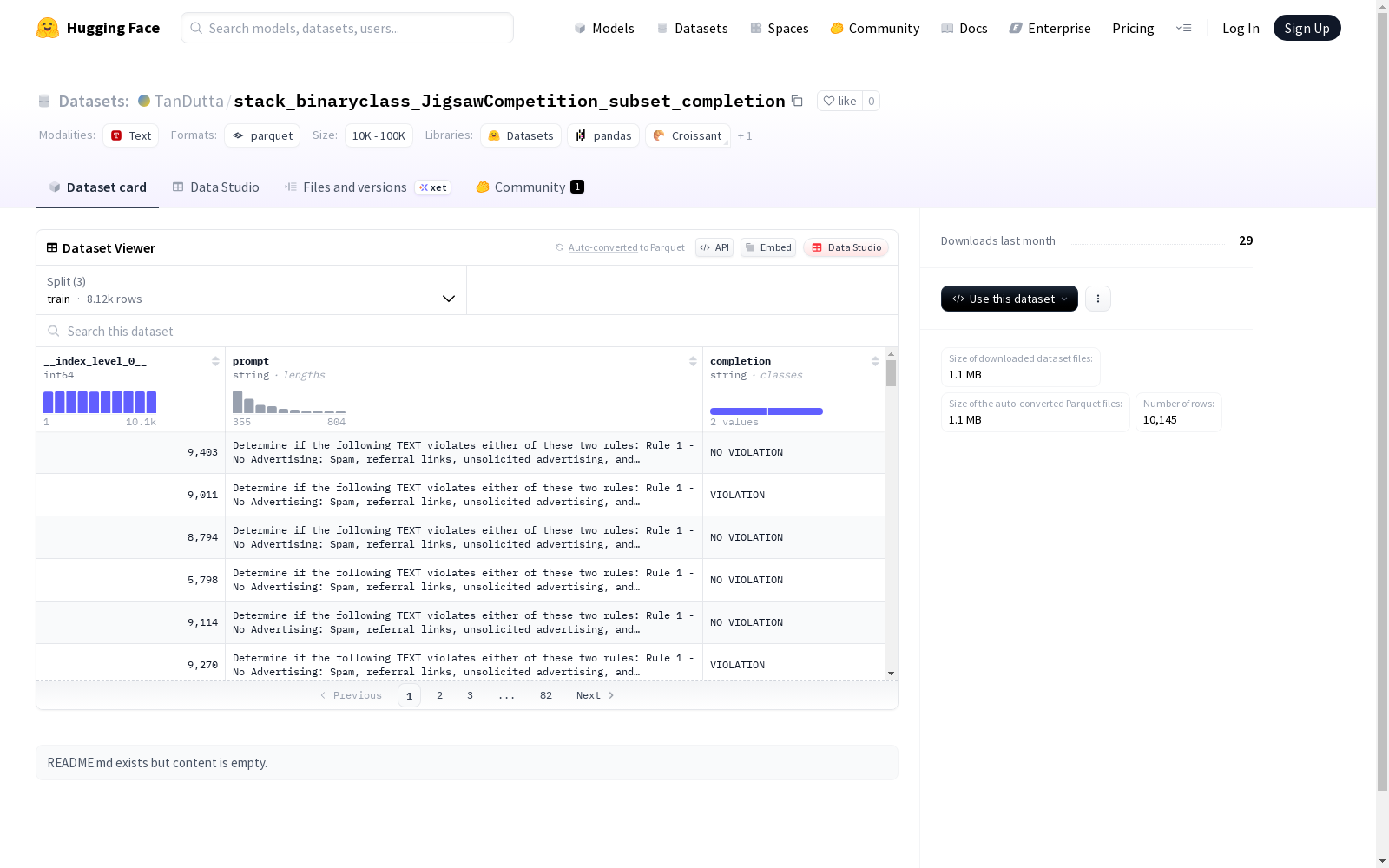Open Datasets in the top navigation
The height and width of the screenshot is (868, 1389).
pyautogui.click(x=692, y=28)
